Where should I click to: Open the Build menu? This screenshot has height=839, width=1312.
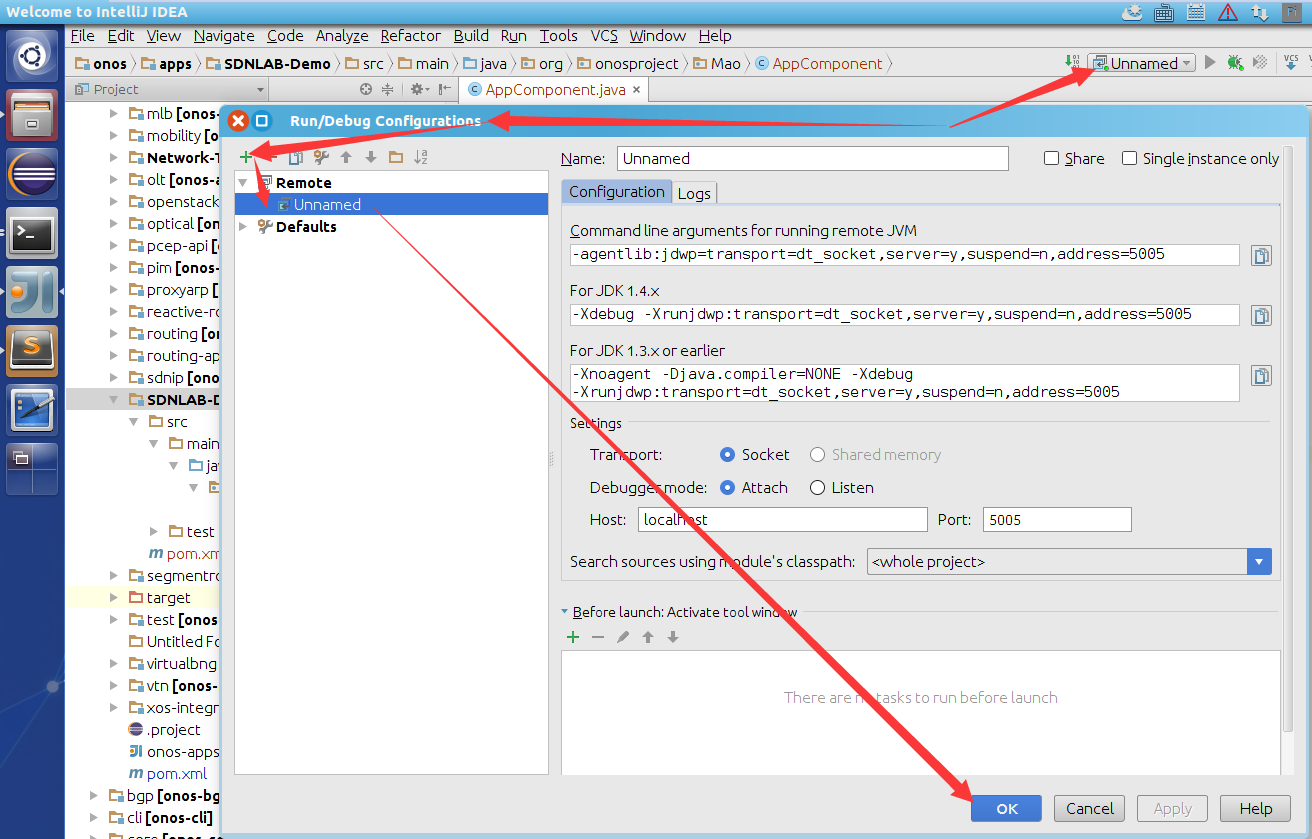click(471, 35)
